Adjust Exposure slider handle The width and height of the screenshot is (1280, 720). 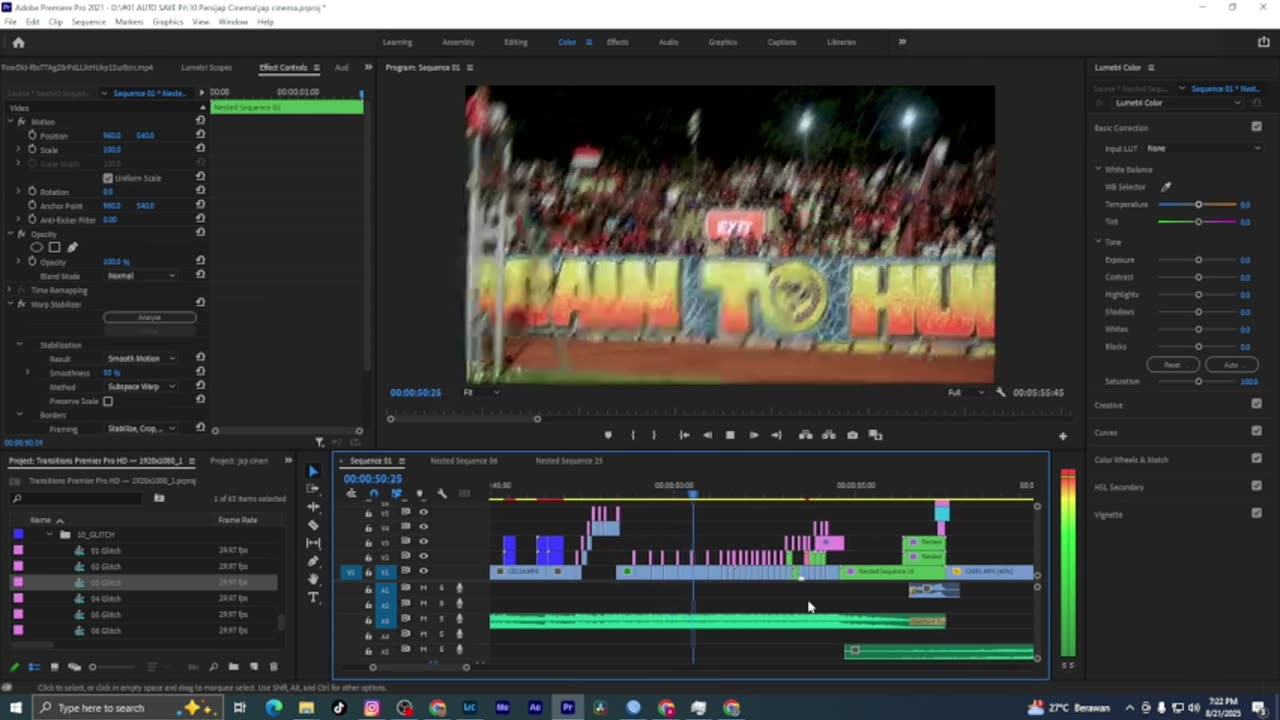[1198, 260]
